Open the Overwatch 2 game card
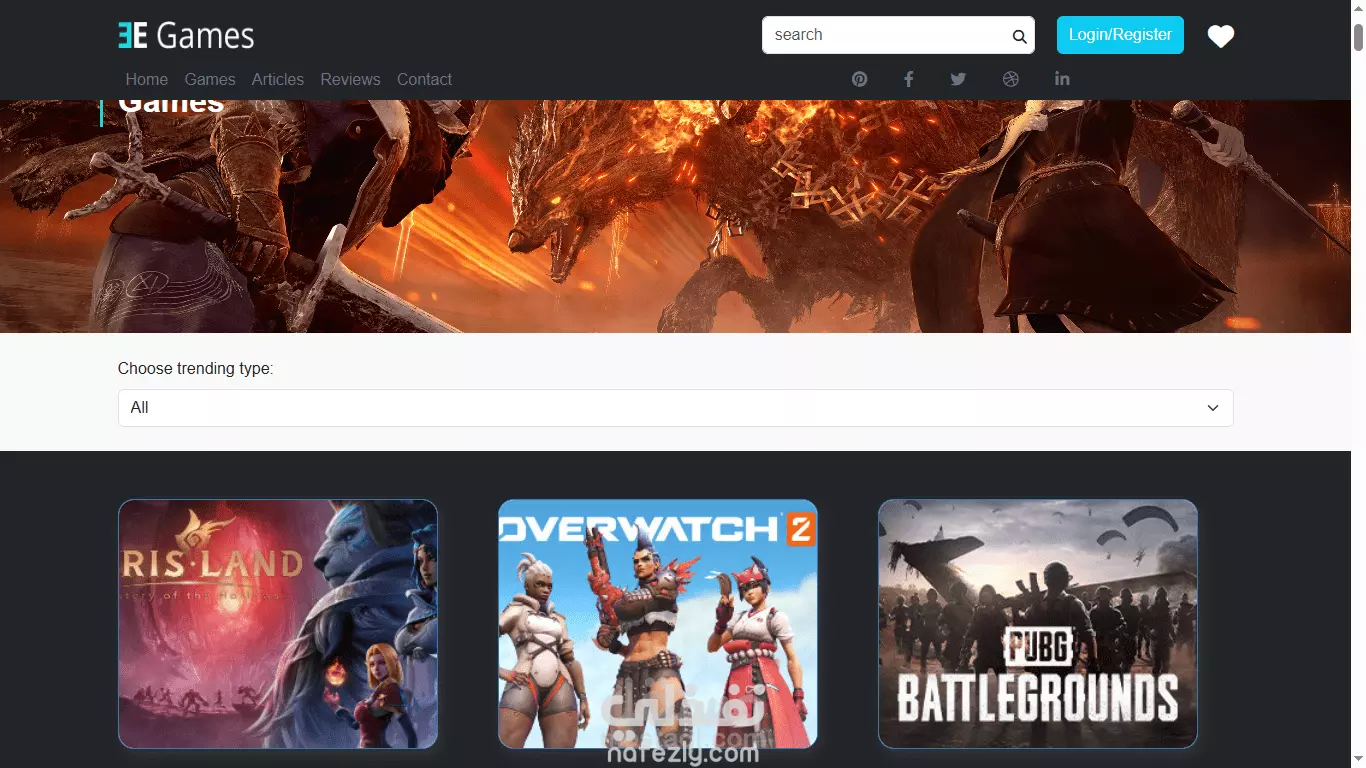This screenshot has width=1366, height=768. [x=658, y=624]
